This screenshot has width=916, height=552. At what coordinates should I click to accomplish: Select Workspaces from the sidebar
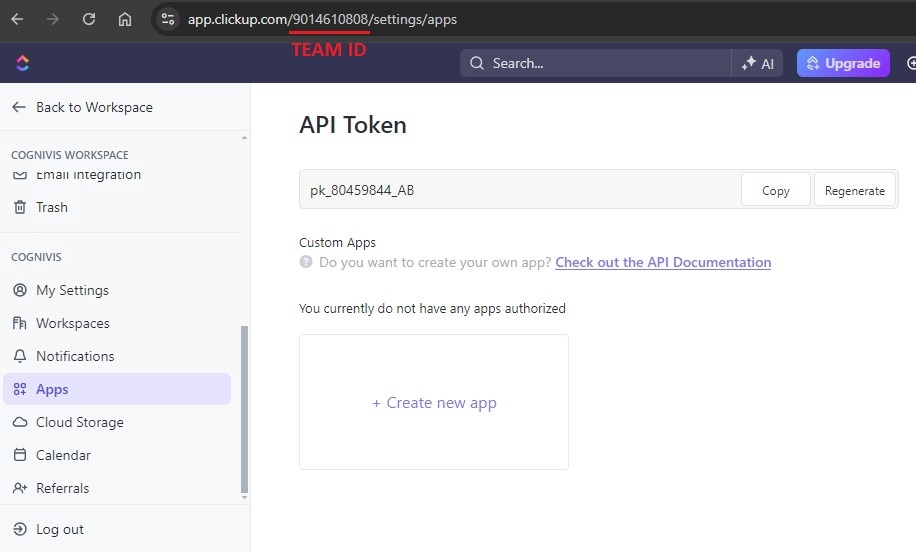tap(72, 323)
